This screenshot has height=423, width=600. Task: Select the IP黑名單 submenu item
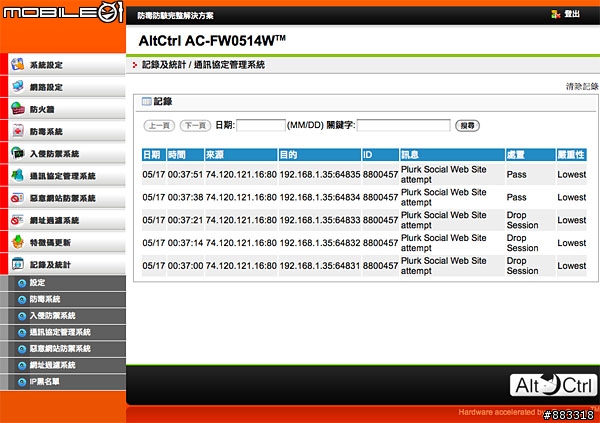click(x=67, y=382)
